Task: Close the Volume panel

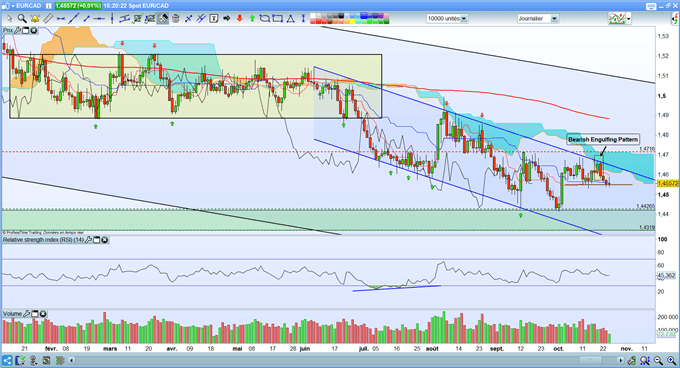Action: pyautogui.click(x=43, y=313)
